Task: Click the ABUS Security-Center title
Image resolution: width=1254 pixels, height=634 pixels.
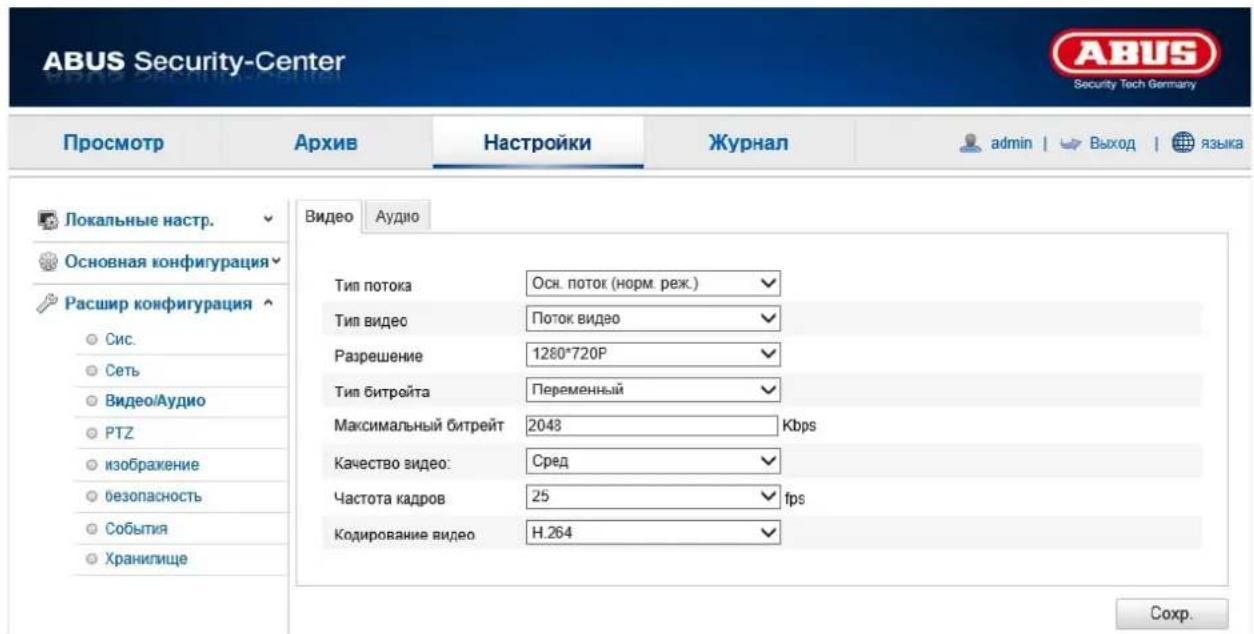Action: pos(194,63)
